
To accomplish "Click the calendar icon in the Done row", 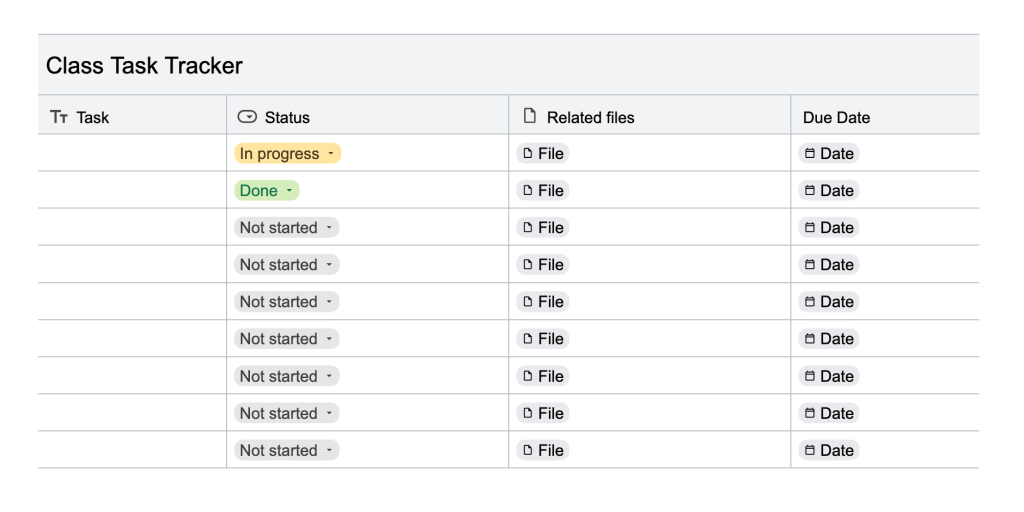I will pos(809,191).
